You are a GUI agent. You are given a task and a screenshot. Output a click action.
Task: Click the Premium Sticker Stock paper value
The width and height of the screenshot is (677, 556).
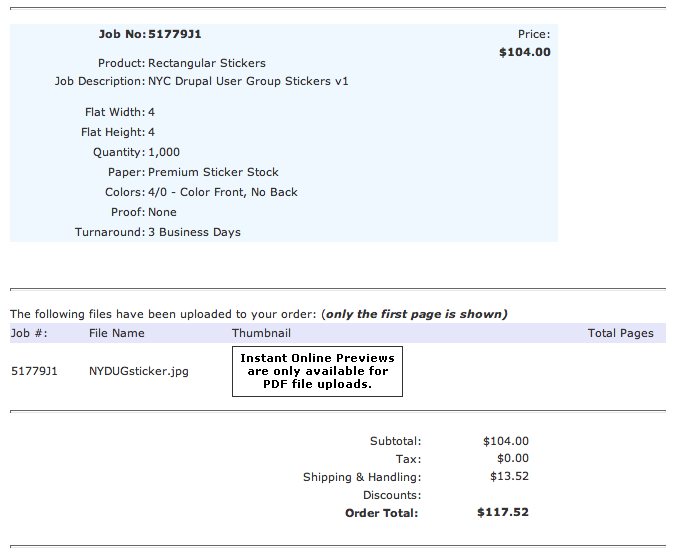coord(213,172)
